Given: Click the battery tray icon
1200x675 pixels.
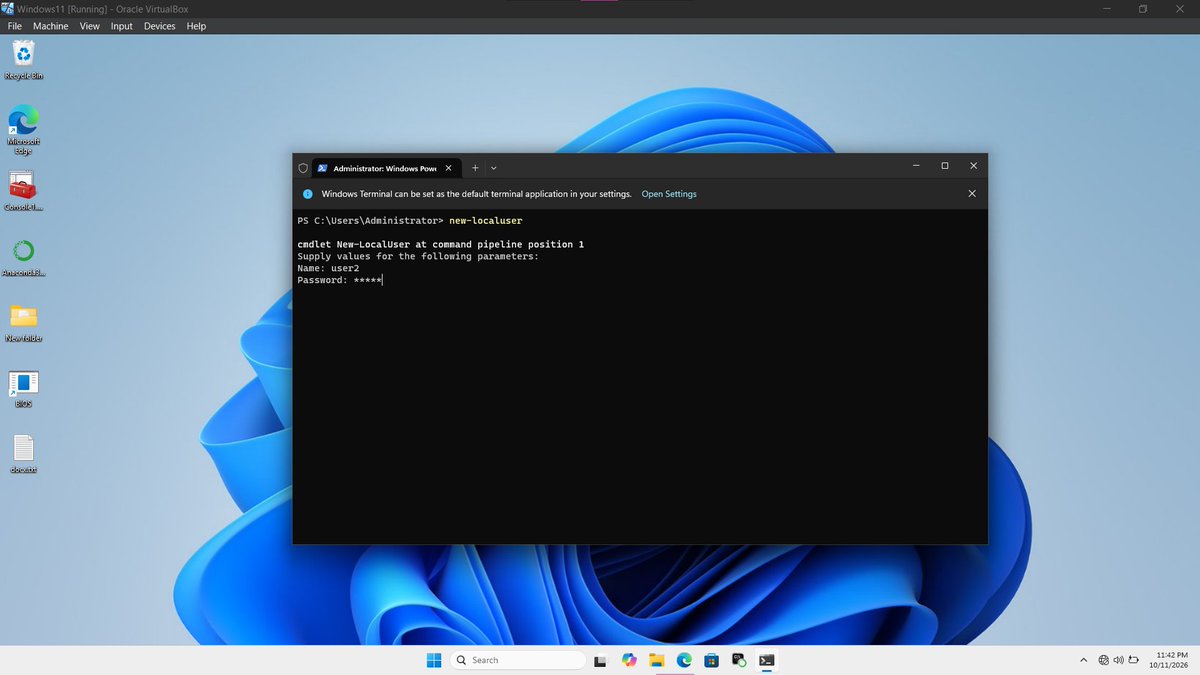Looking at the screenshot, I should [1133, 660].
